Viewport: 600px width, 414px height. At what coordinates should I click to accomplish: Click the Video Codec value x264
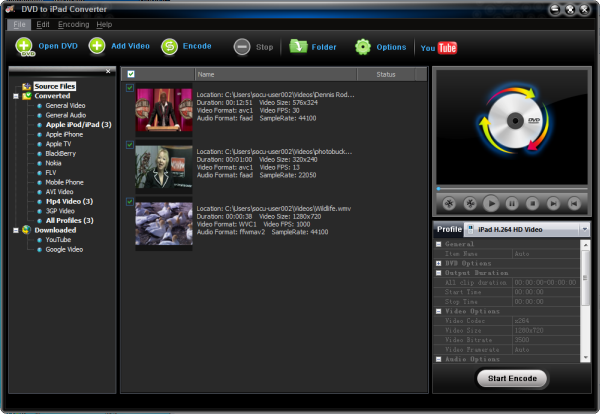point(546,321)
